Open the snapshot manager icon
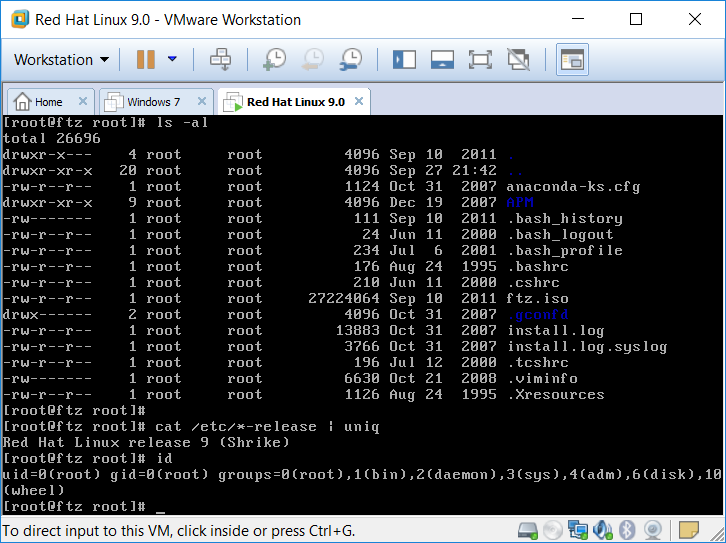 pyautogui.click(x=350, y=60)
